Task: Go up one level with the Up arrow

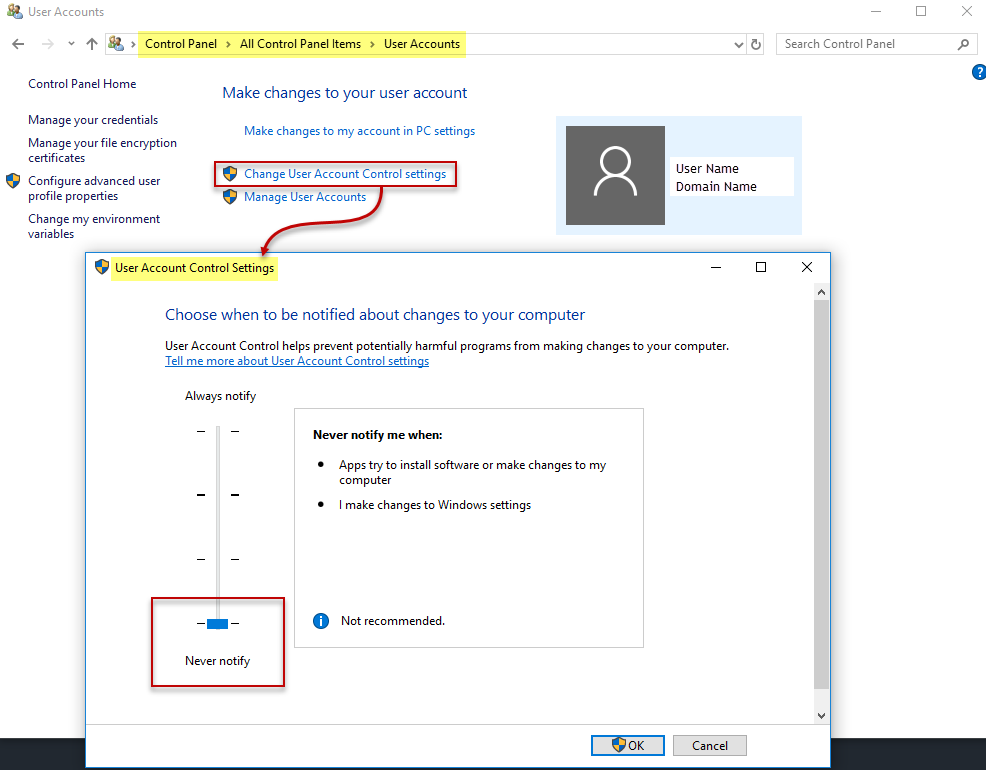Action: 92,44
